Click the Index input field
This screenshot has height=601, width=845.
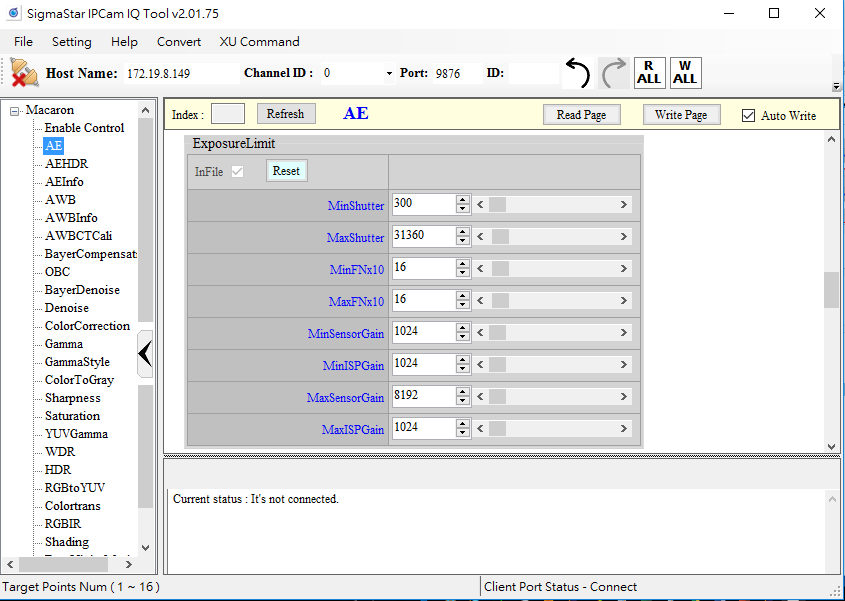coord(228,114)
